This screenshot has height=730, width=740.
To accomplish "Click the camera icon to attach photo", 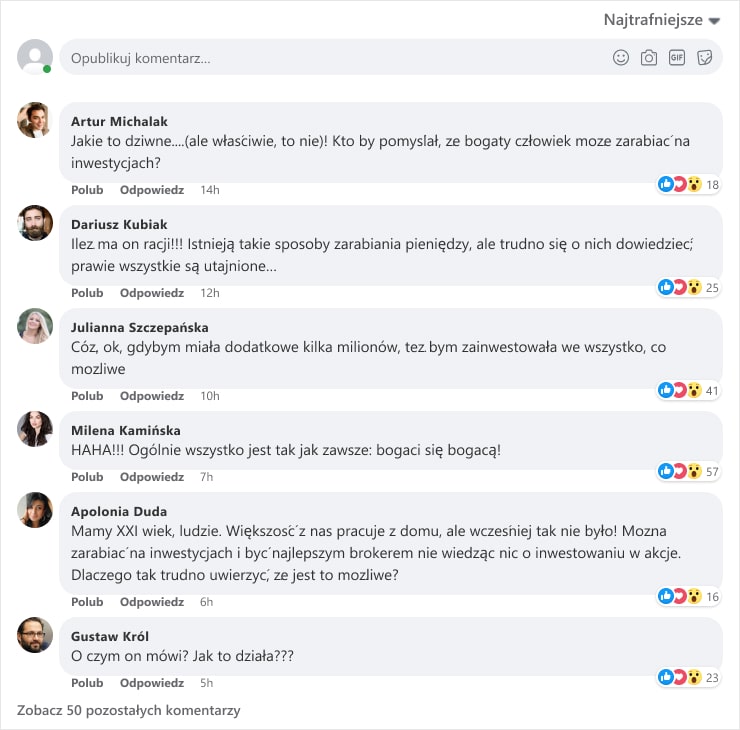I will click(x=649, y=58).
